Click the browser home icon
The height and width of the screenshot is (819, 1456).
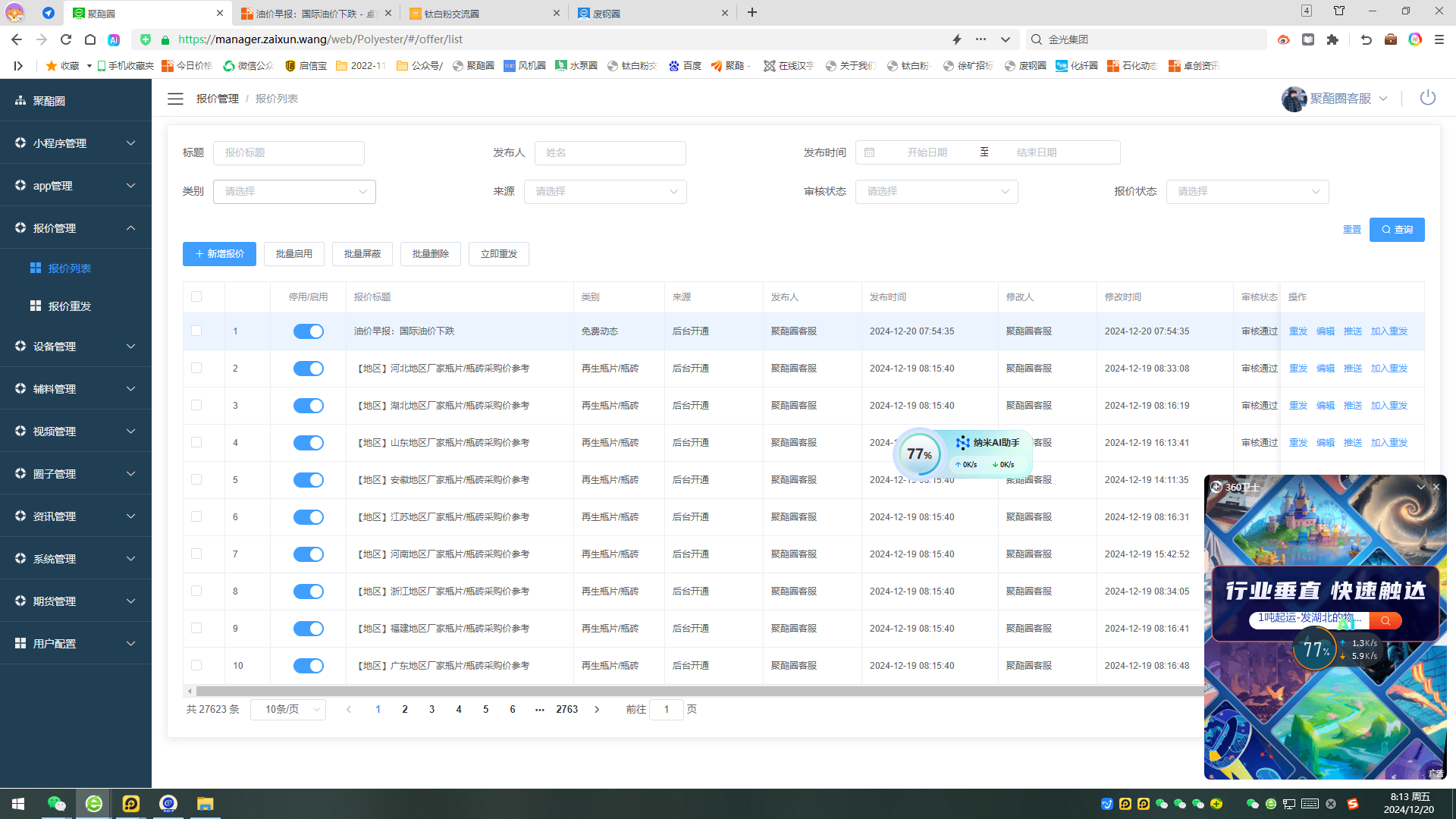point(90,39)
